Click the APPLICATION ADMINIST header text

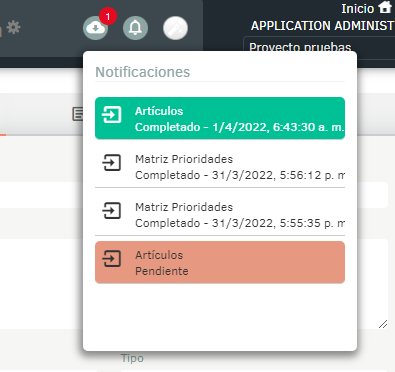click(x=323, y=26)
